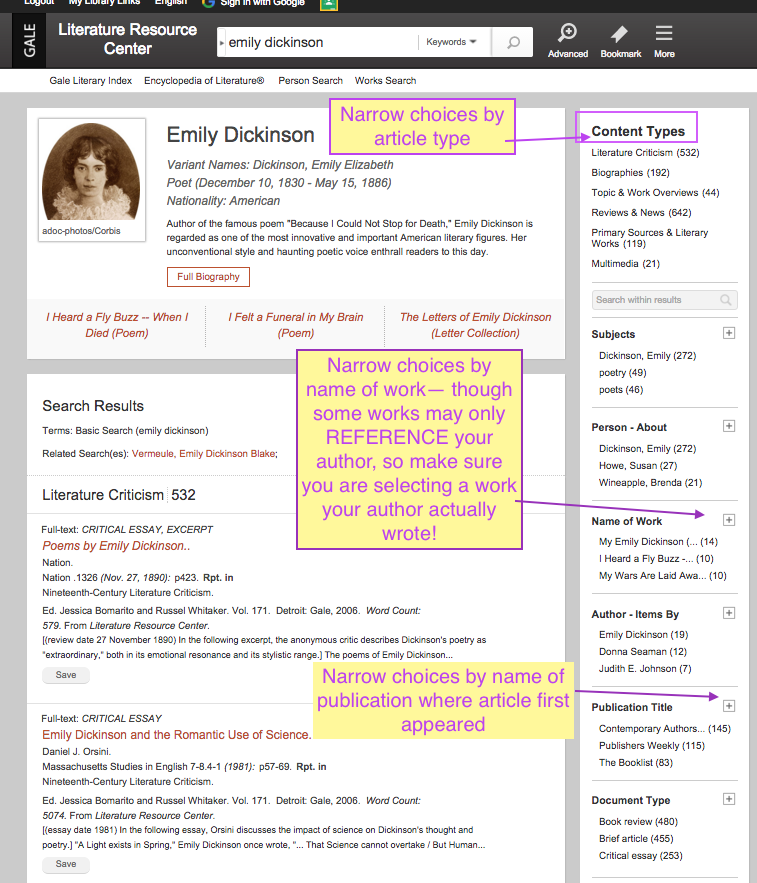757x883 pixels.
Task: Select subject poetry (49)
Action: 622,372
